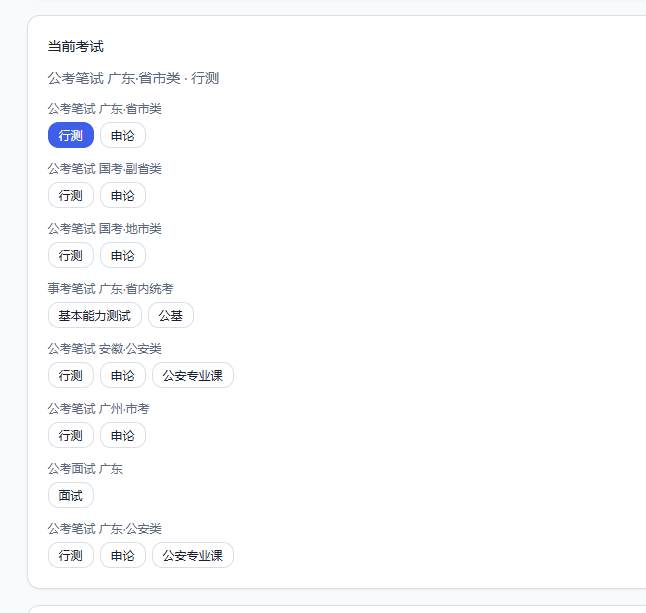Select 申论 under 广东·省市类
This screenshot has height=613, width=646.
(123, 135)
